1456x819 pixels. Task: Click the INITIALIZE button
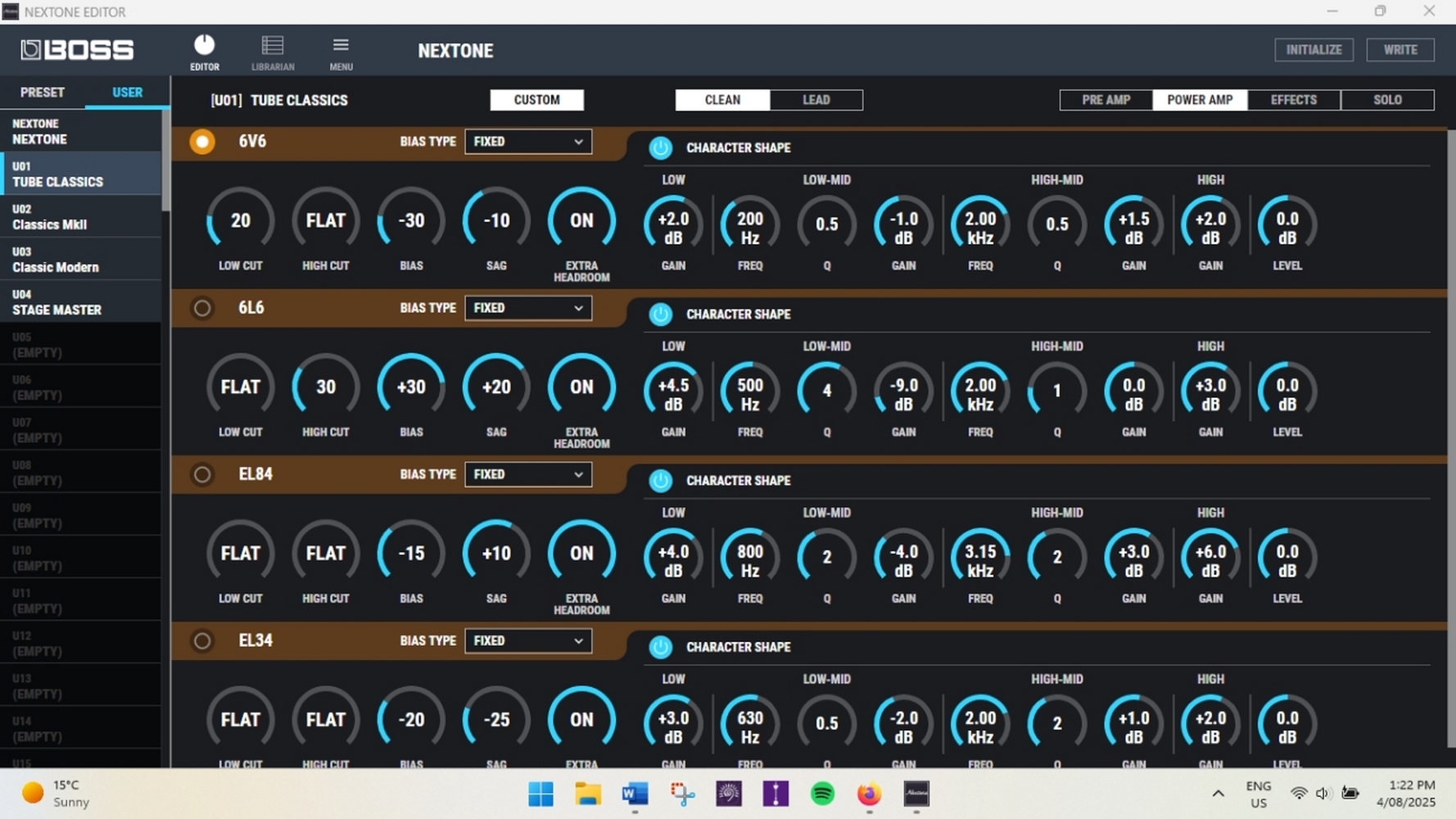(x=1314, y=50)
